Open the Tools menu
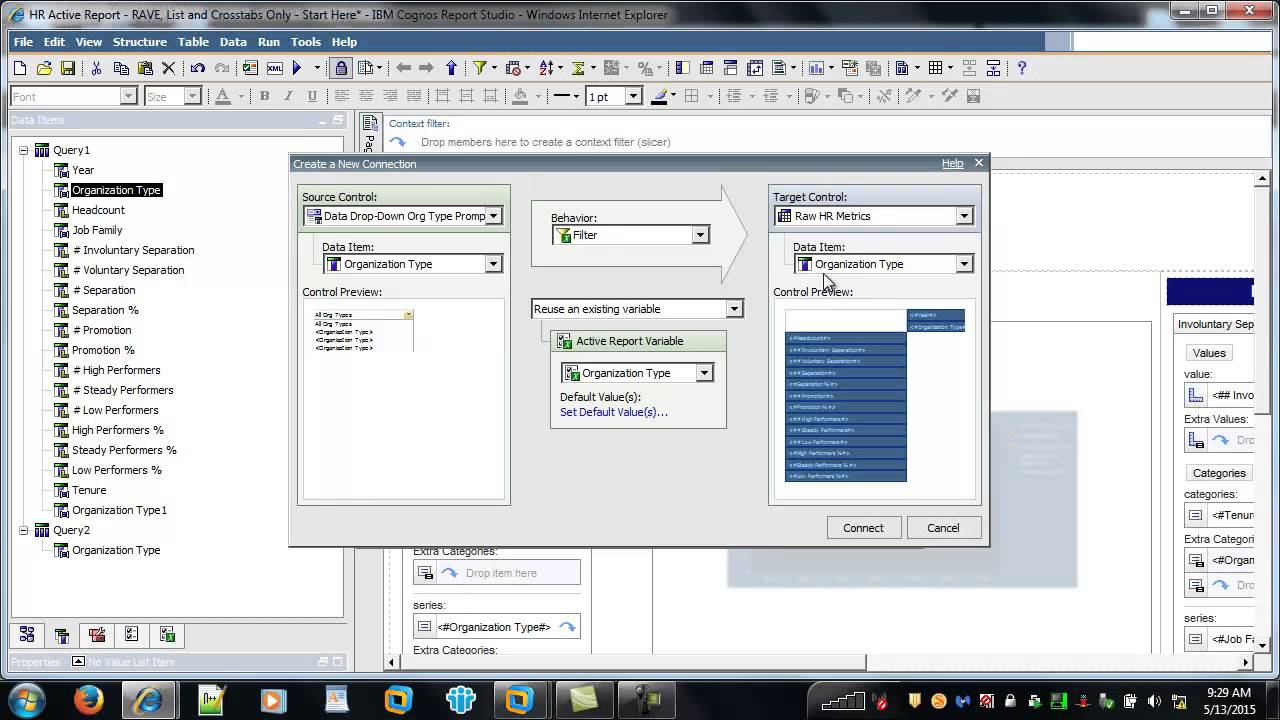1280x720 pixels. point(305,42)
